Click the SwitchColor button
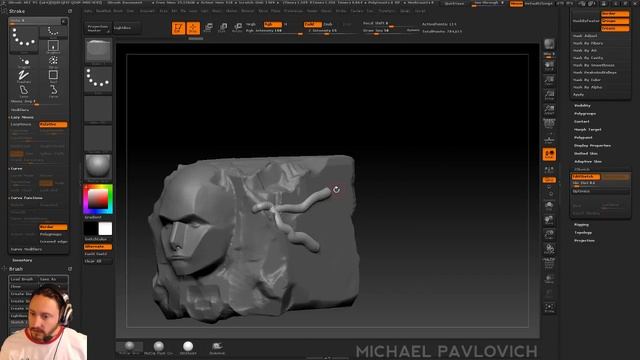This screenshot has width=640, height=360. tap(96, 239)
